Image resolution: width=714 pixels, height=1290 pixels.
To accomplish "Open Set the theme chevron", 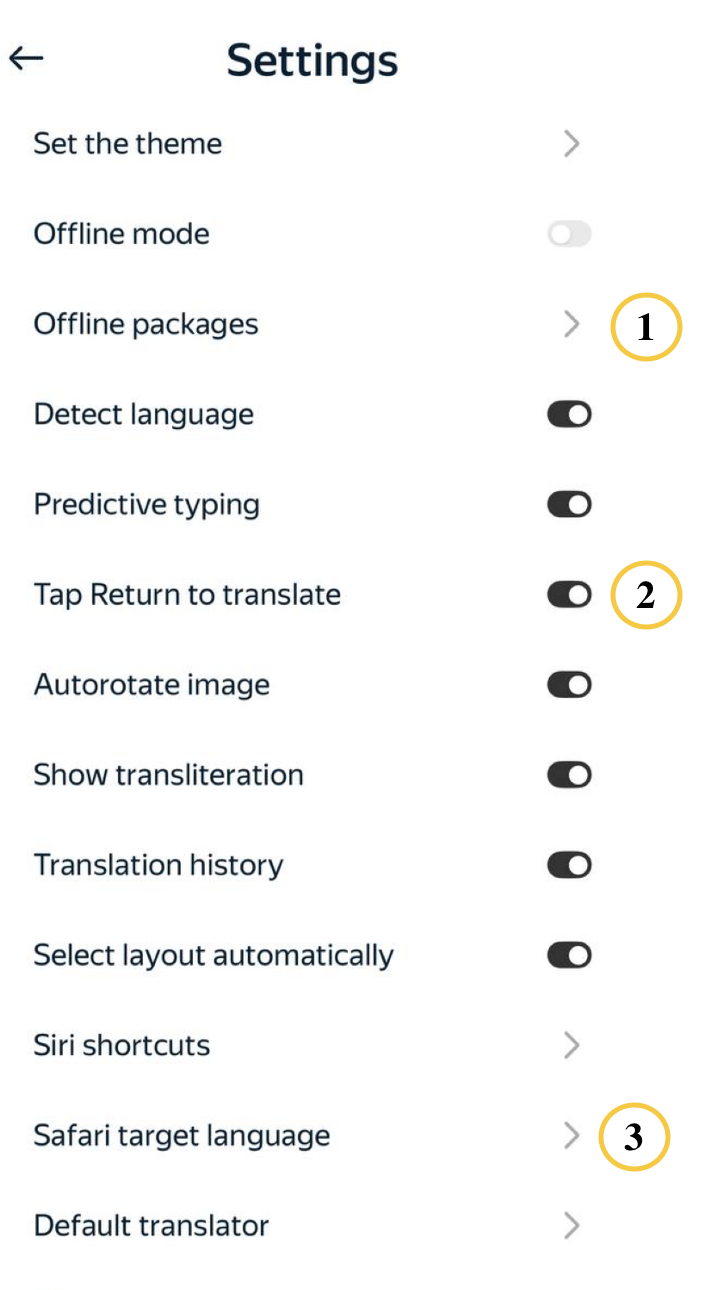I will [x=572, y=144].
